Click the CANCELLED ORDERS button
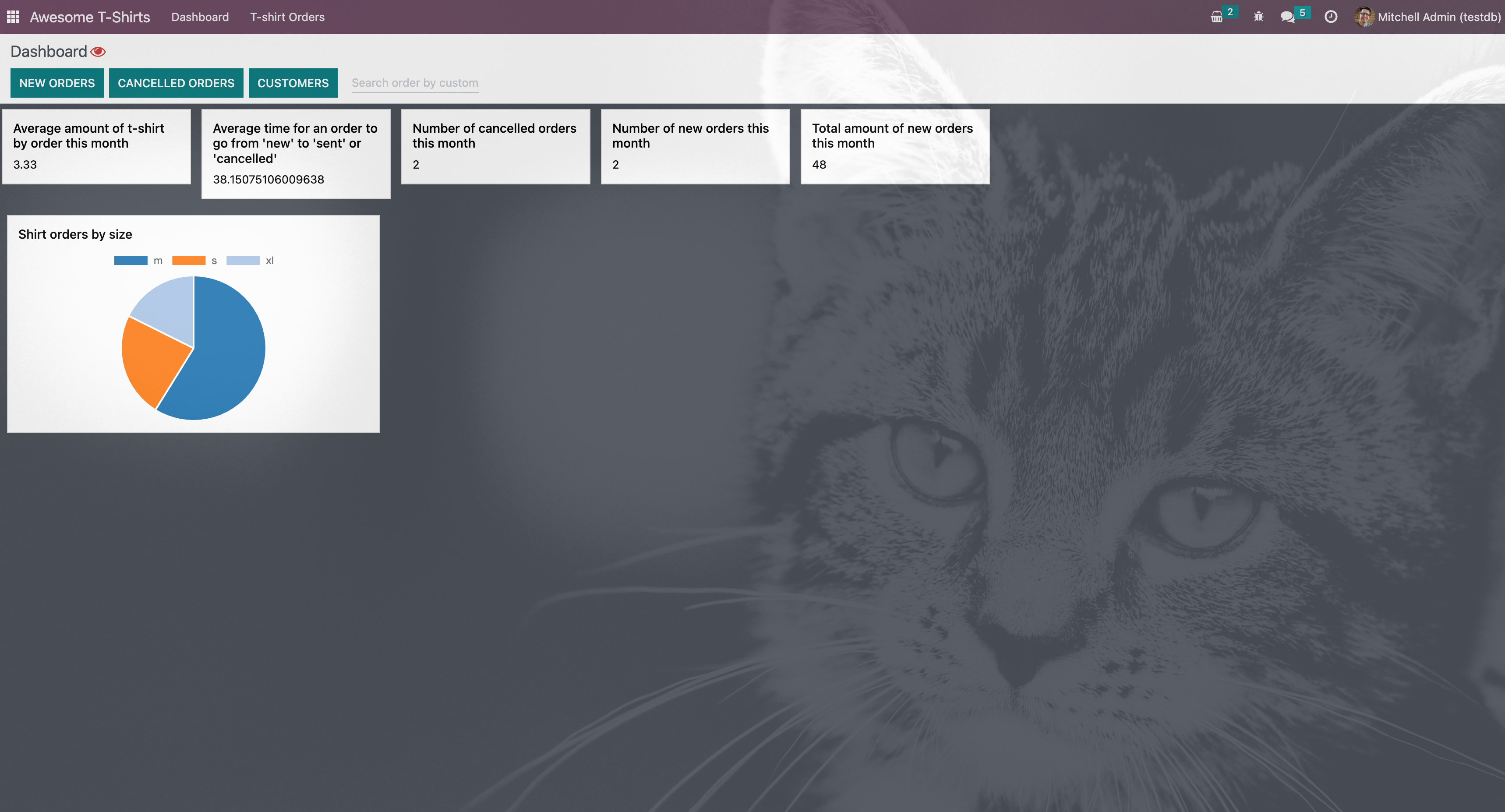 pos(176,83)
